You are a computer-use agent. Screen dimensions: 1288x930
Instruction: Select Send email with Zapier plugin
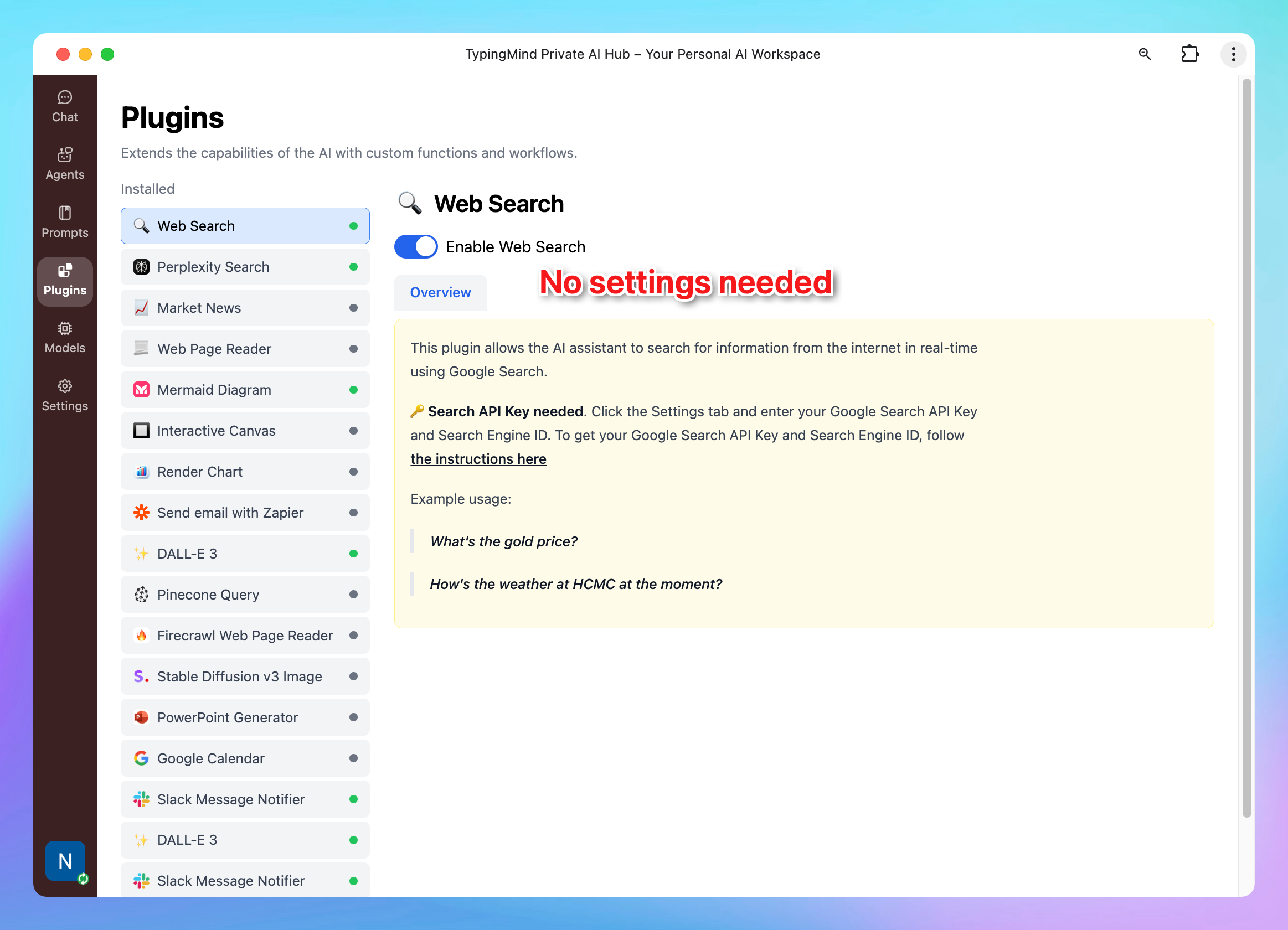(245, 512)
